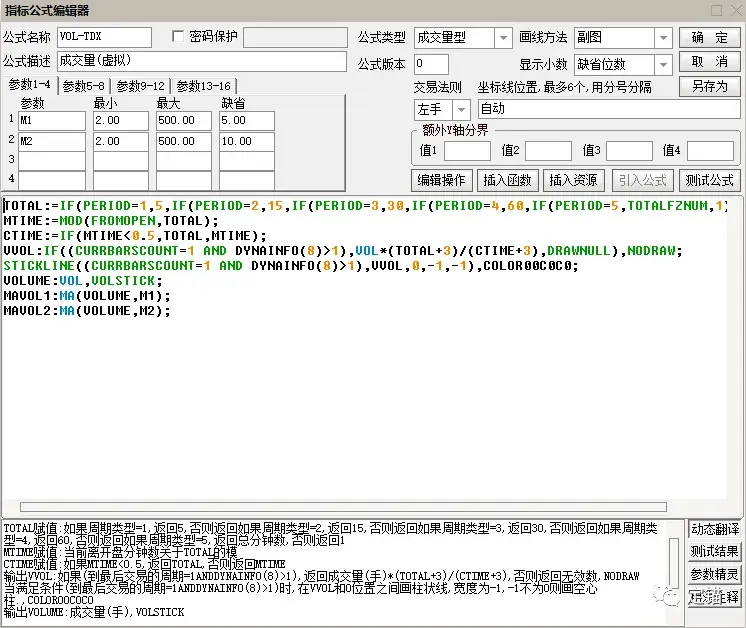Click the code line MAVOL2:MA(VOLUME,M2);
Viewport: 746px width, 628px height.
tap(87, 311)
